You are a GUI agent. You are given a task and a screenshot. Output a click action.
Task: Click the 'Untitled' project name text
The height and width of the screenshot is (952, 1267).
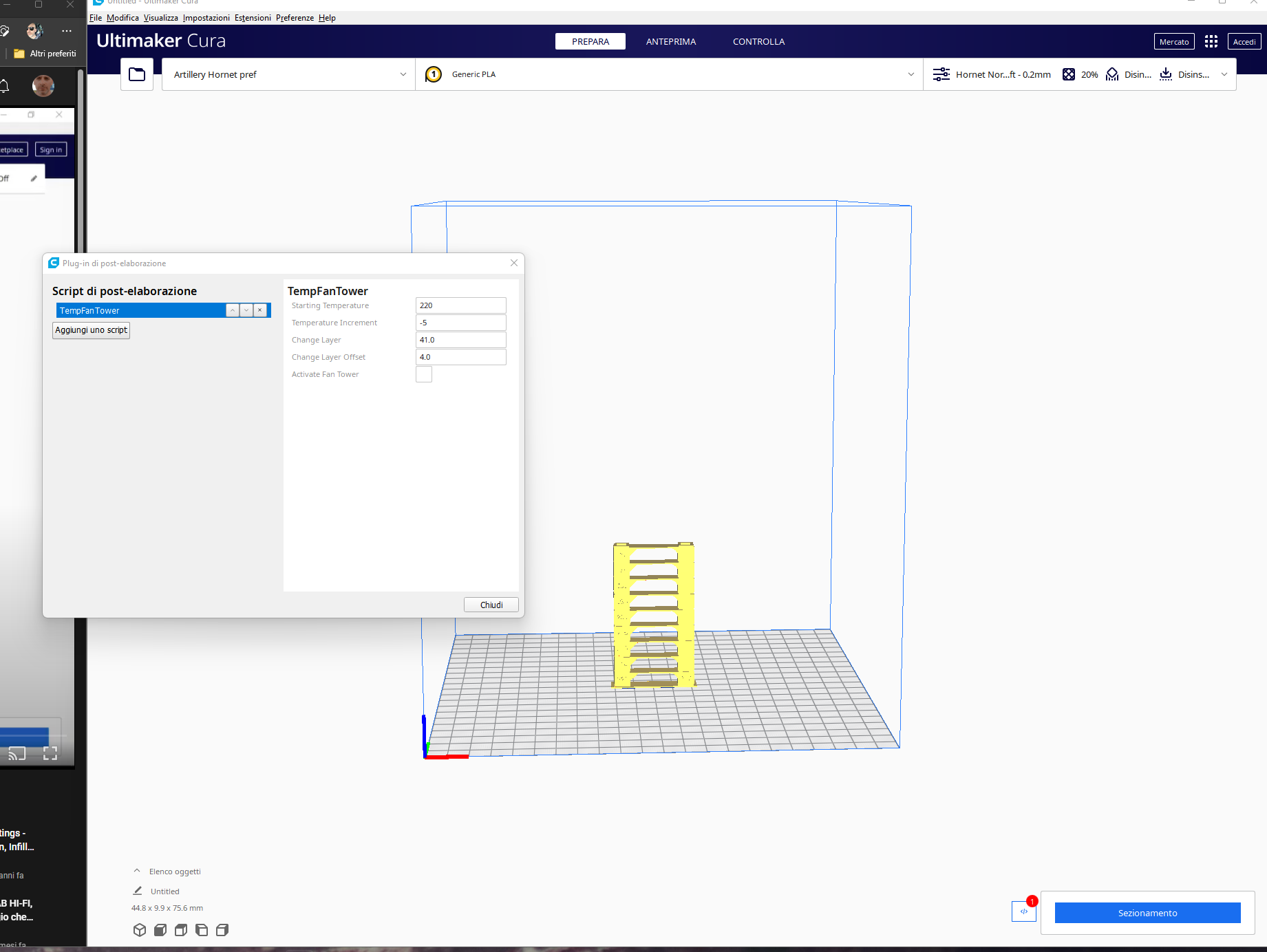[165, 891]
